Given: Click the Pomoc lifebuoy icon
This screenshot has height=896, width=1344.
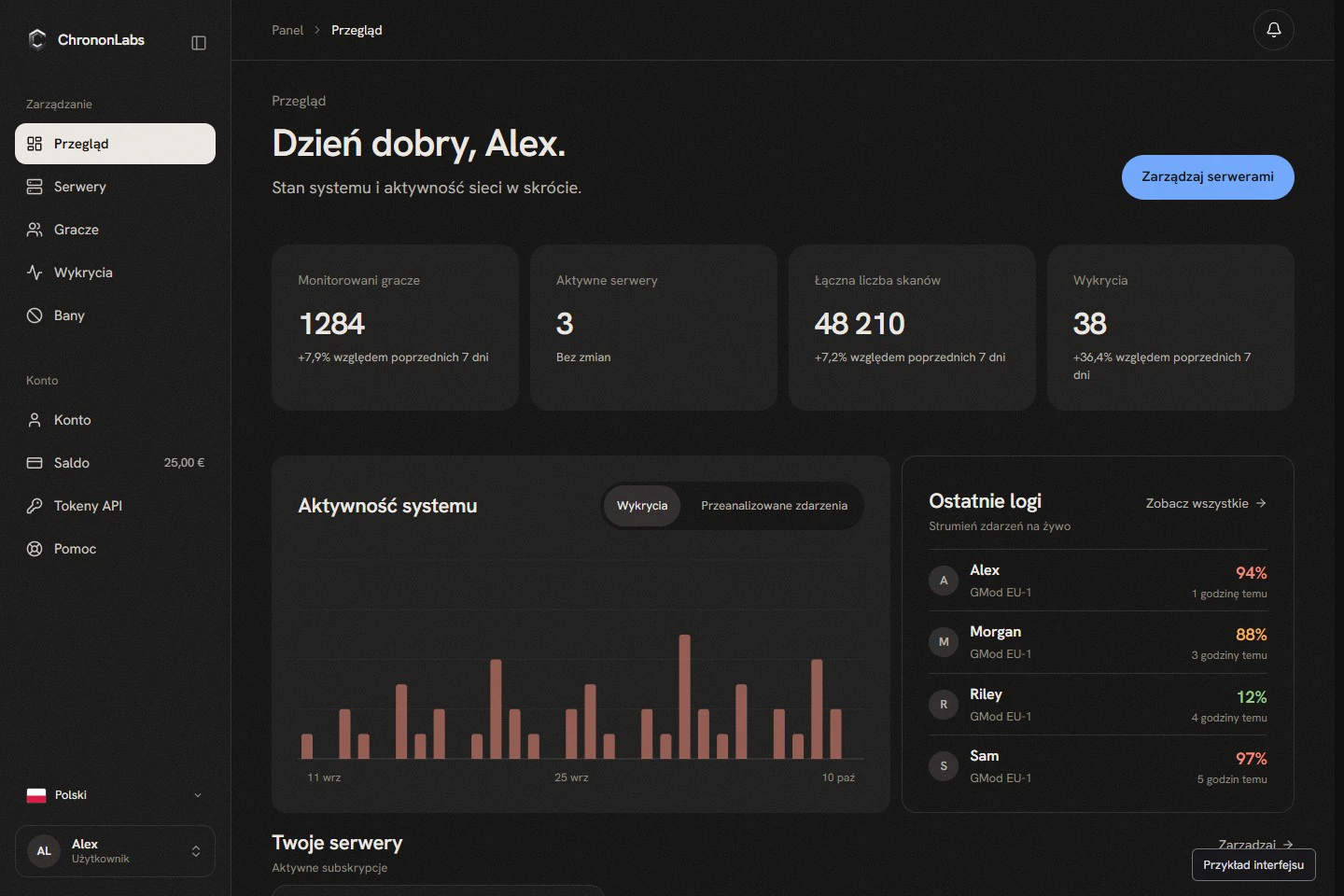Looking at the screenshot, I should point(35,549).
